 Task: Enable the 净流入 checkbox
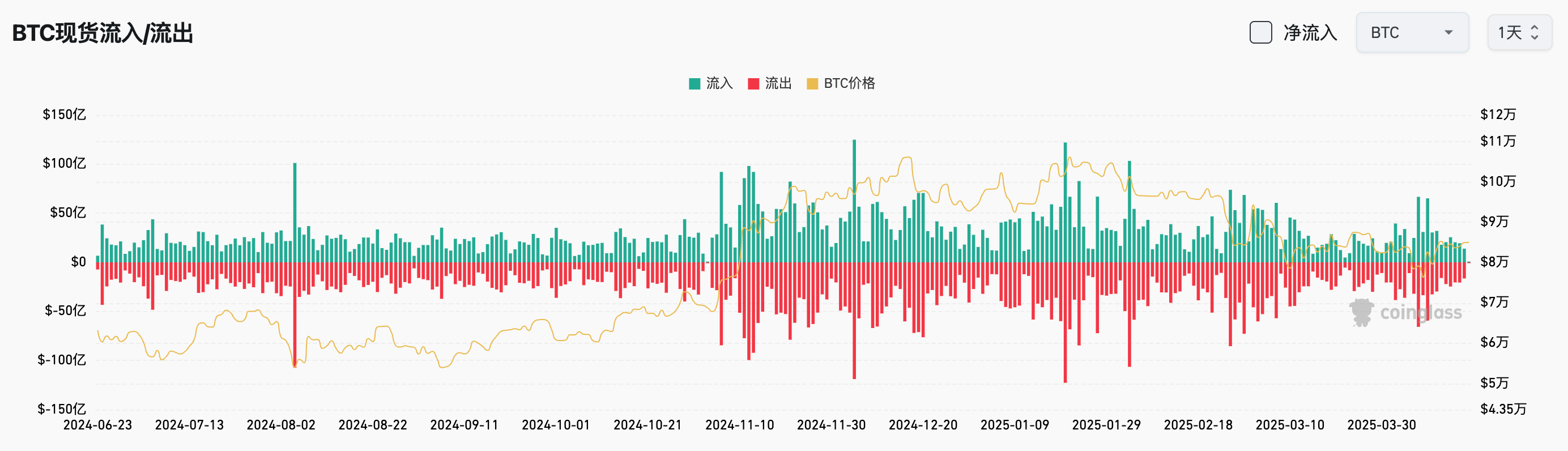[1260, 32]
